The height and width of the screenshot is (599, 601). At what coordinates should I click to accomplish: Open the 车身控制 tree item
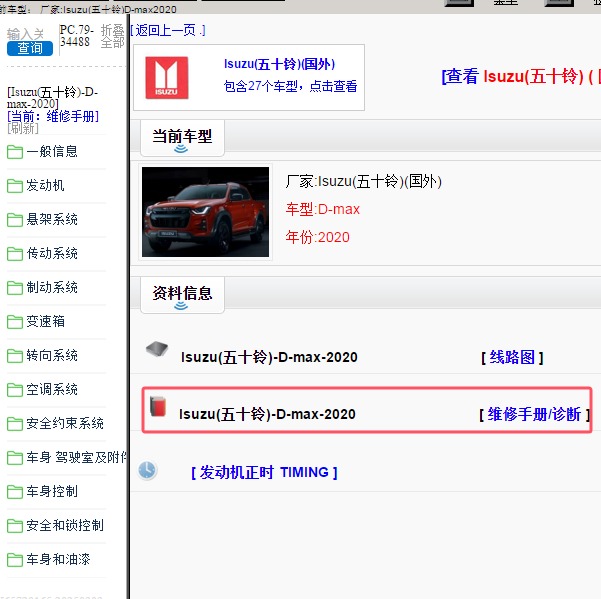click(x=52, y=492)
